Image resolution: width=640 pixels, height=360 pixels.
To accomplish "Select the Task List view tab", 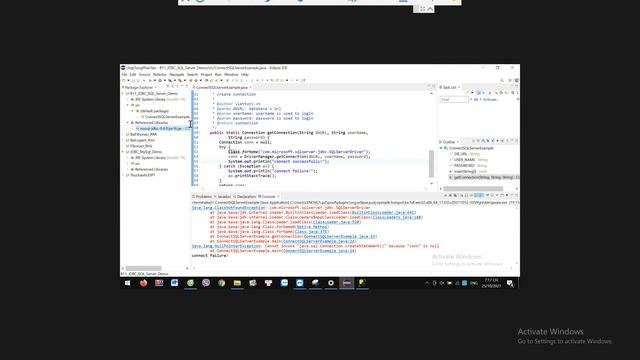I will pos(449,87).
